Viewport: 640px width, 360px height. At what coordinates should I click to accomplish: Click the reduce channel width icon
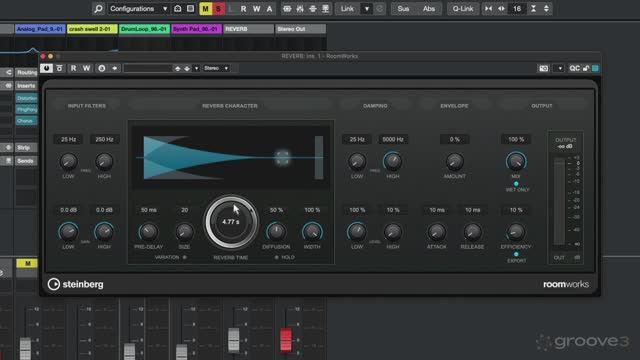488,9
